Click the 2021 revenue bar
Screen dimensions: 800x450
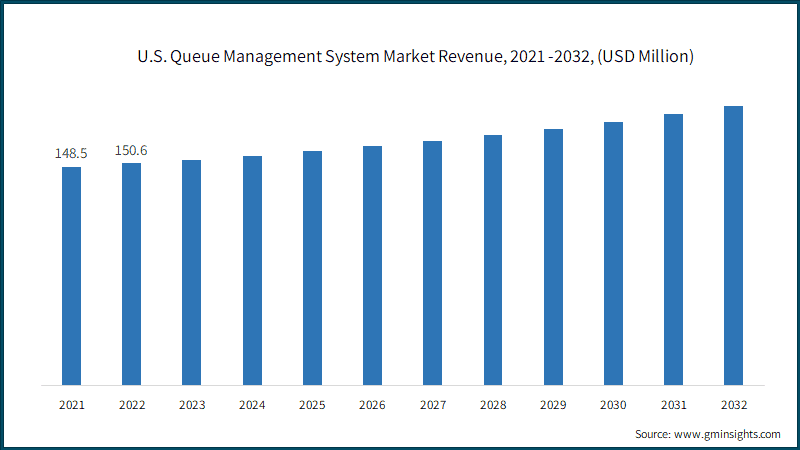point(71,276)
